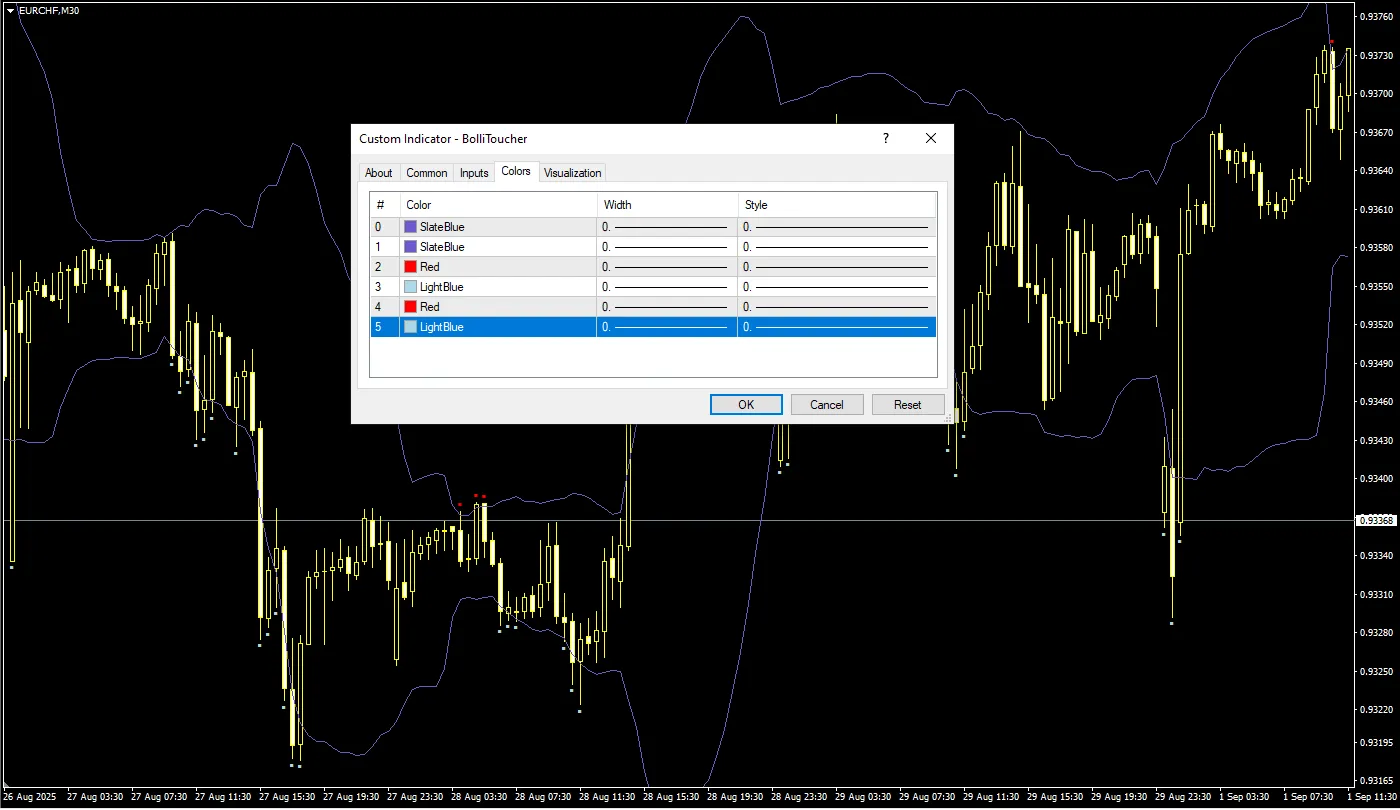Open the Inputs tab
1400x810 pixels.
[x=474, y=173]
